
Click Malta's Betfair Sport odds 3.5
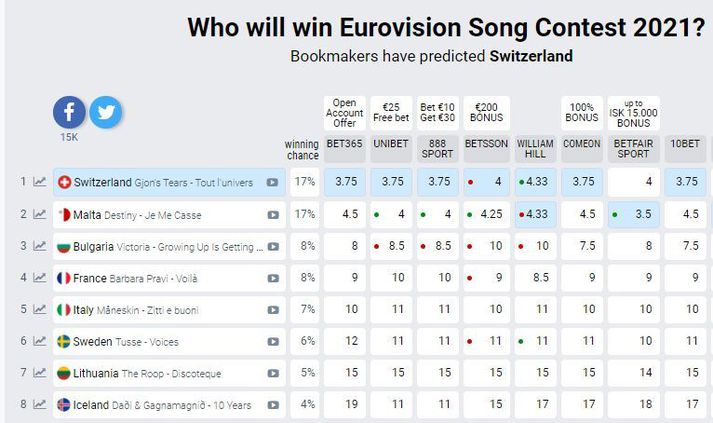point(633,214)
